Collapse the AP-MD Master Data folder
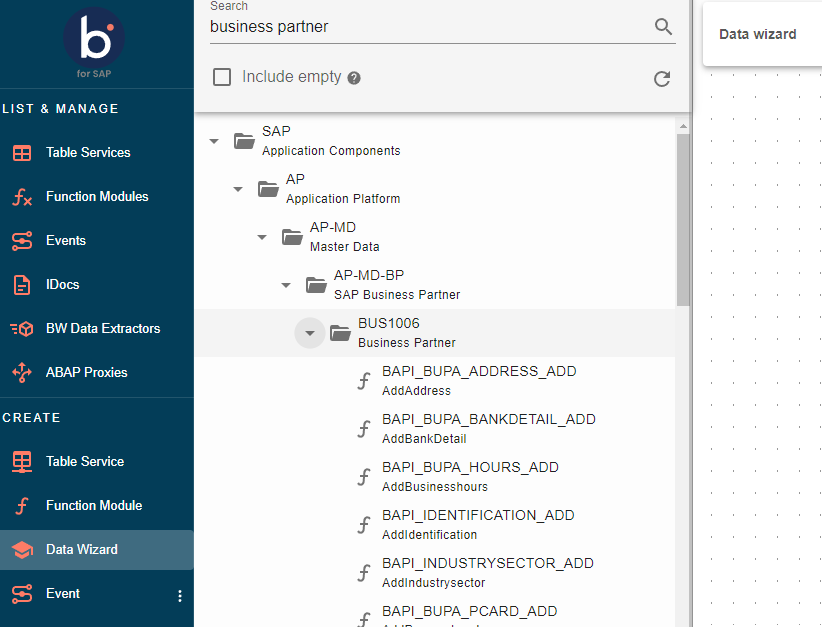 coord(262,237)
